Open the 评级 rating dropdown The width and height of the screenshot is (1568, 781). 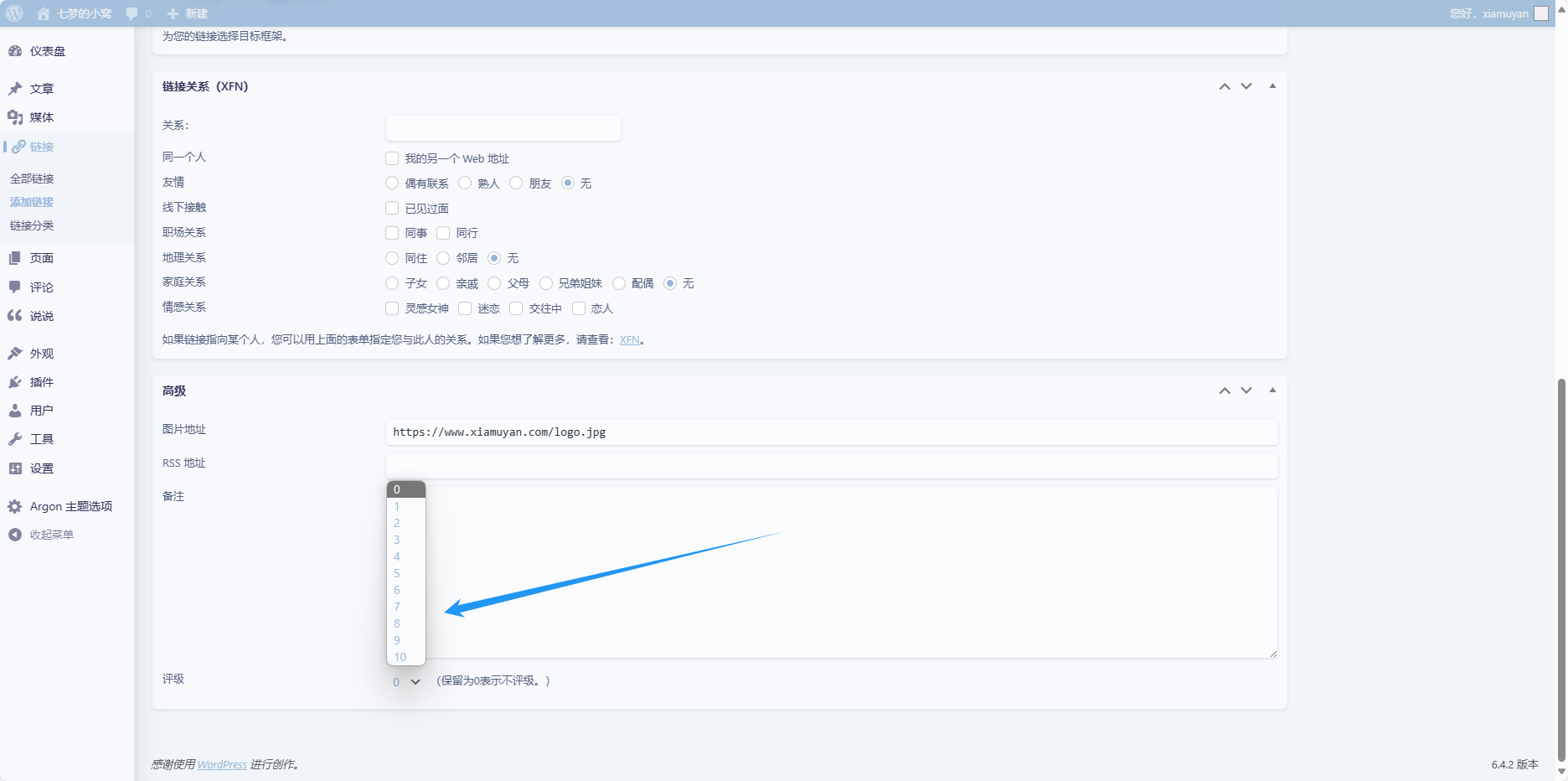[x=406, y=682]
